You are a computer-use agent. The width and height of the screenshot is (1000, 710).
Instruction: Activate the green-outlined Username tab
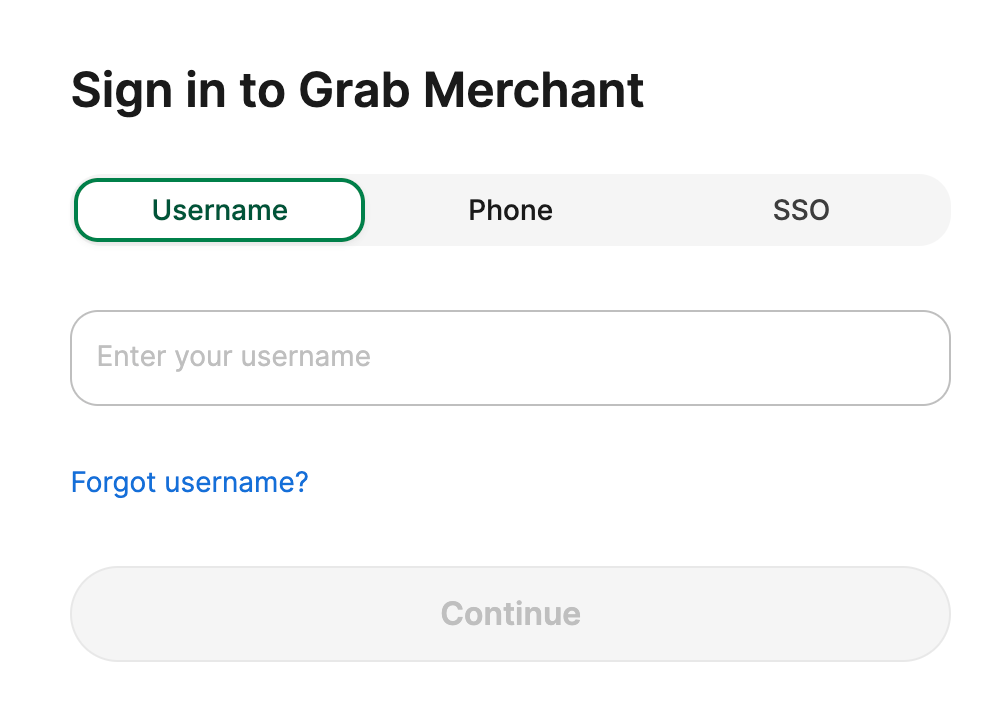click(x=219, y=210)
